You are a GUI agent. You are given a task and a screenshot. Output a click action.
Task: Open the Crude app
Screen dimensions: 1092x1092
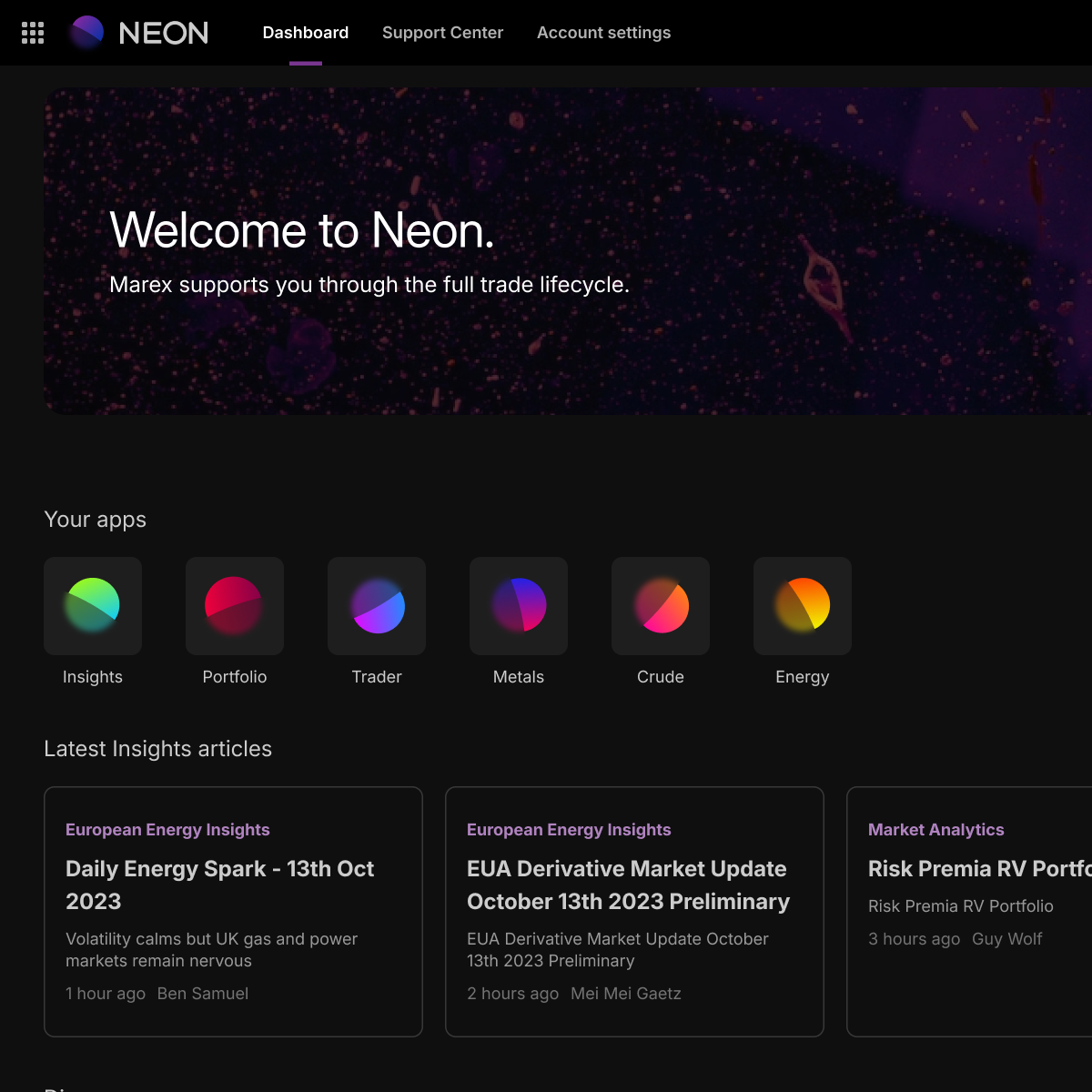coord(660,605)
